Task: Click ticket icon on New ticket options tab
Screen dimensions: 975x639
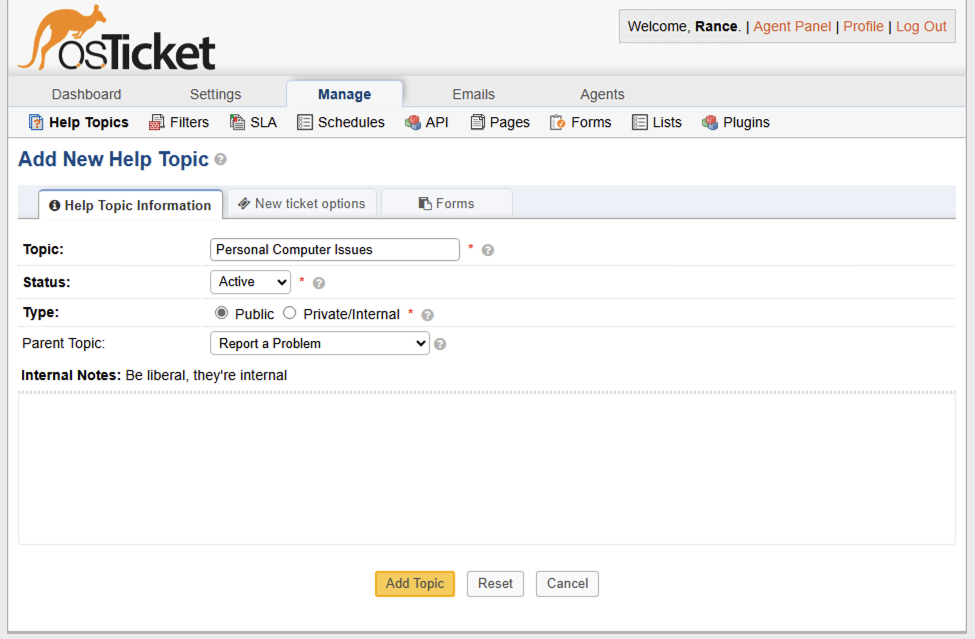Action: click(244, 203)
